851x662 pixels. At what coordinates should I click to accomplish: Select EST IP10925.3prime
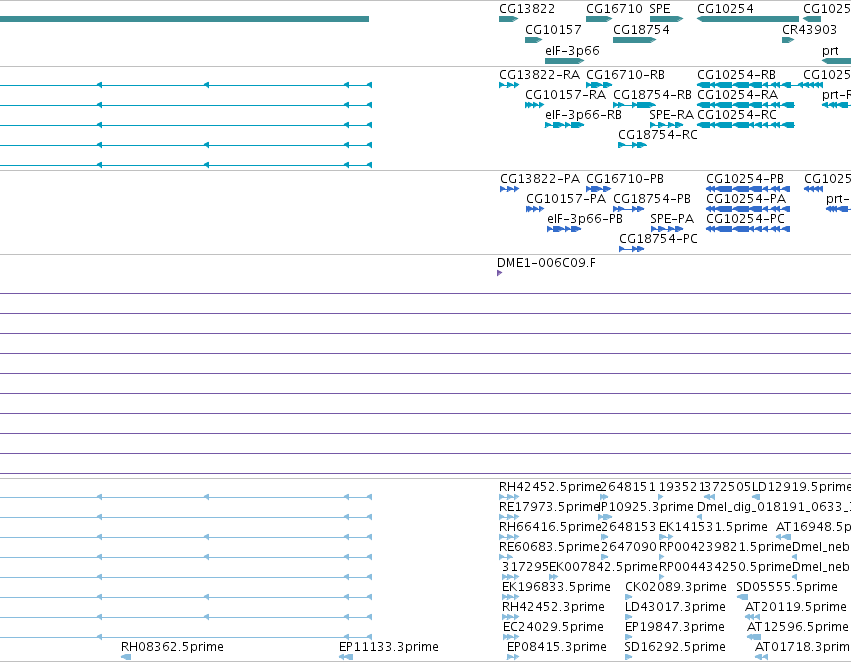(646, 507)
